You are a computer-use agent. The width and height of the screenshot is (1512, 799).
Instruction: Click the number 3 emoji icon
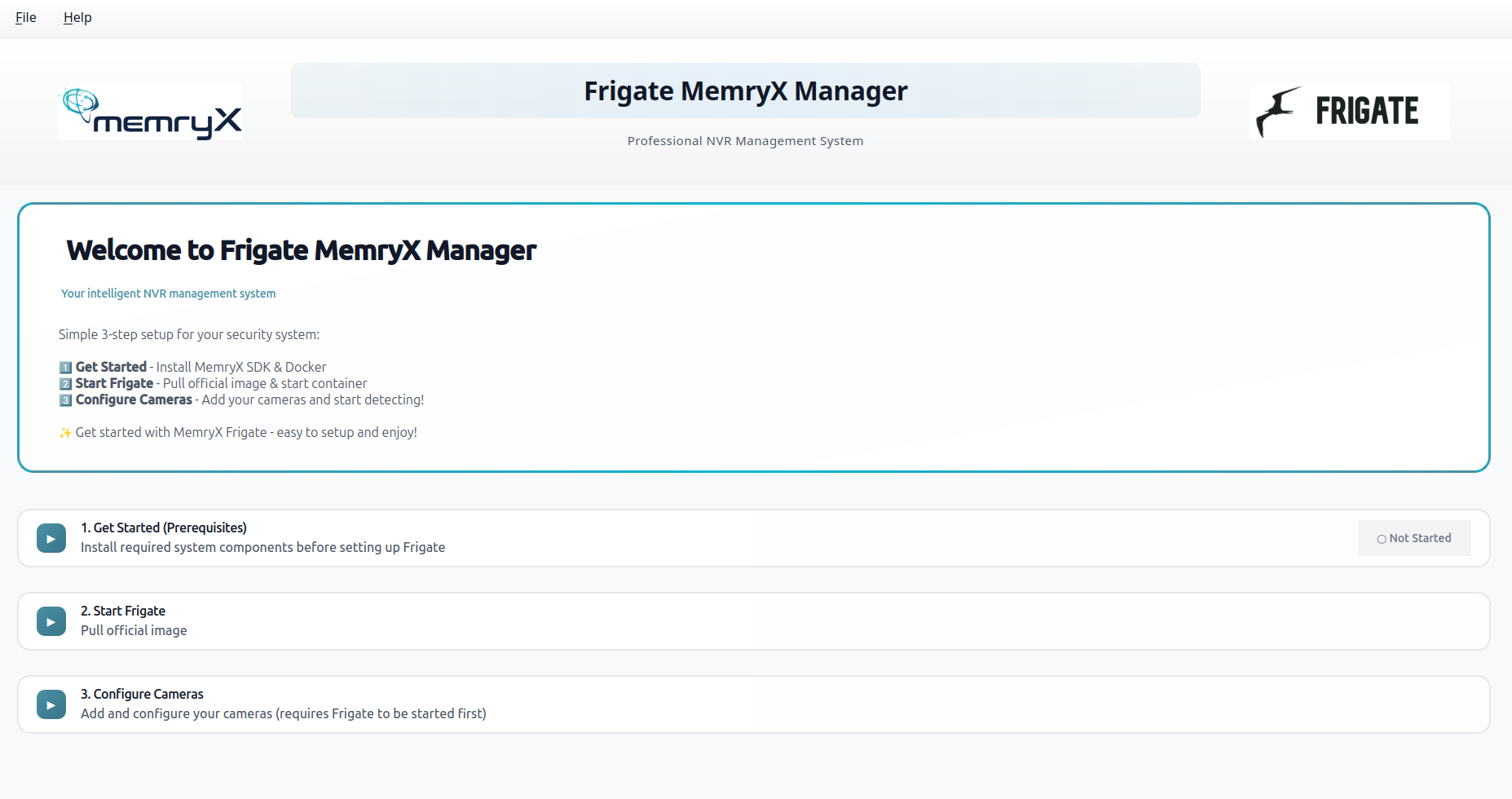pos(65,400)
